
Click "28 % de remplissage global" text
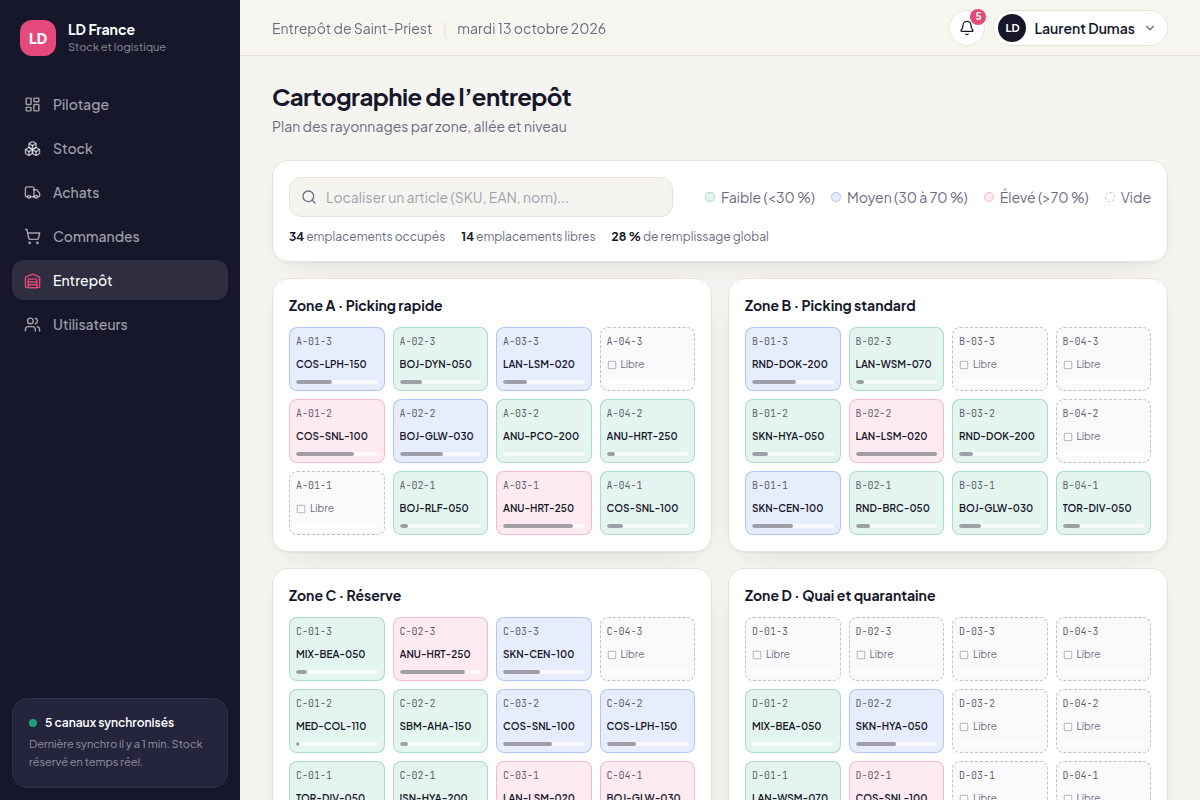coord(690,237)
